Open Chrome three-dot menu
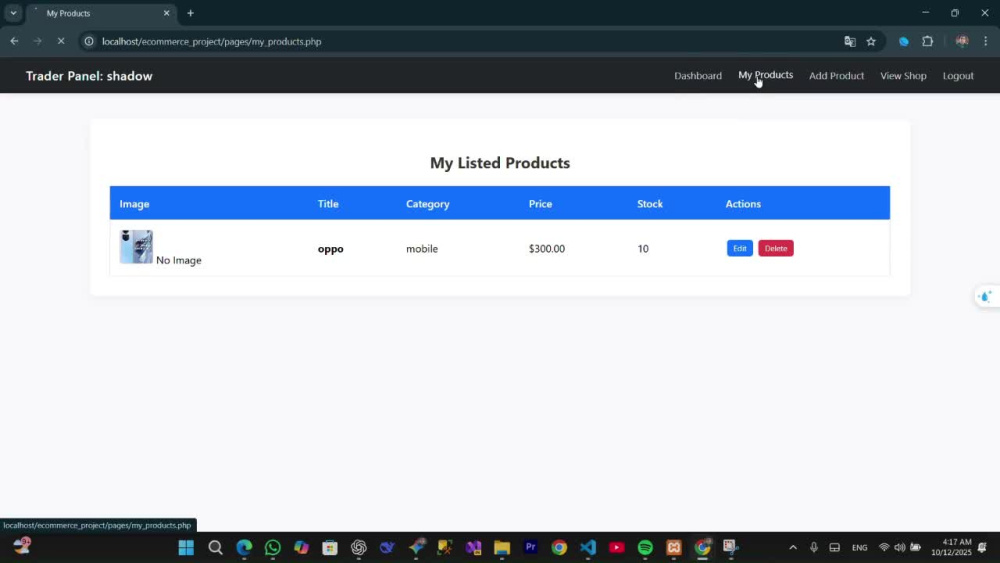The height and width of the screenshot is (563, 1000). tap(985, 41)
